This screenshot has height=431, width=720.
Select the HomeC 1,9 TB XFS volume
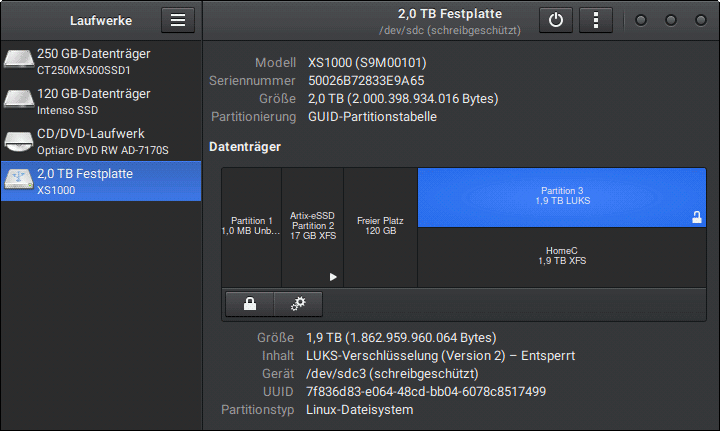pos(562,257)
